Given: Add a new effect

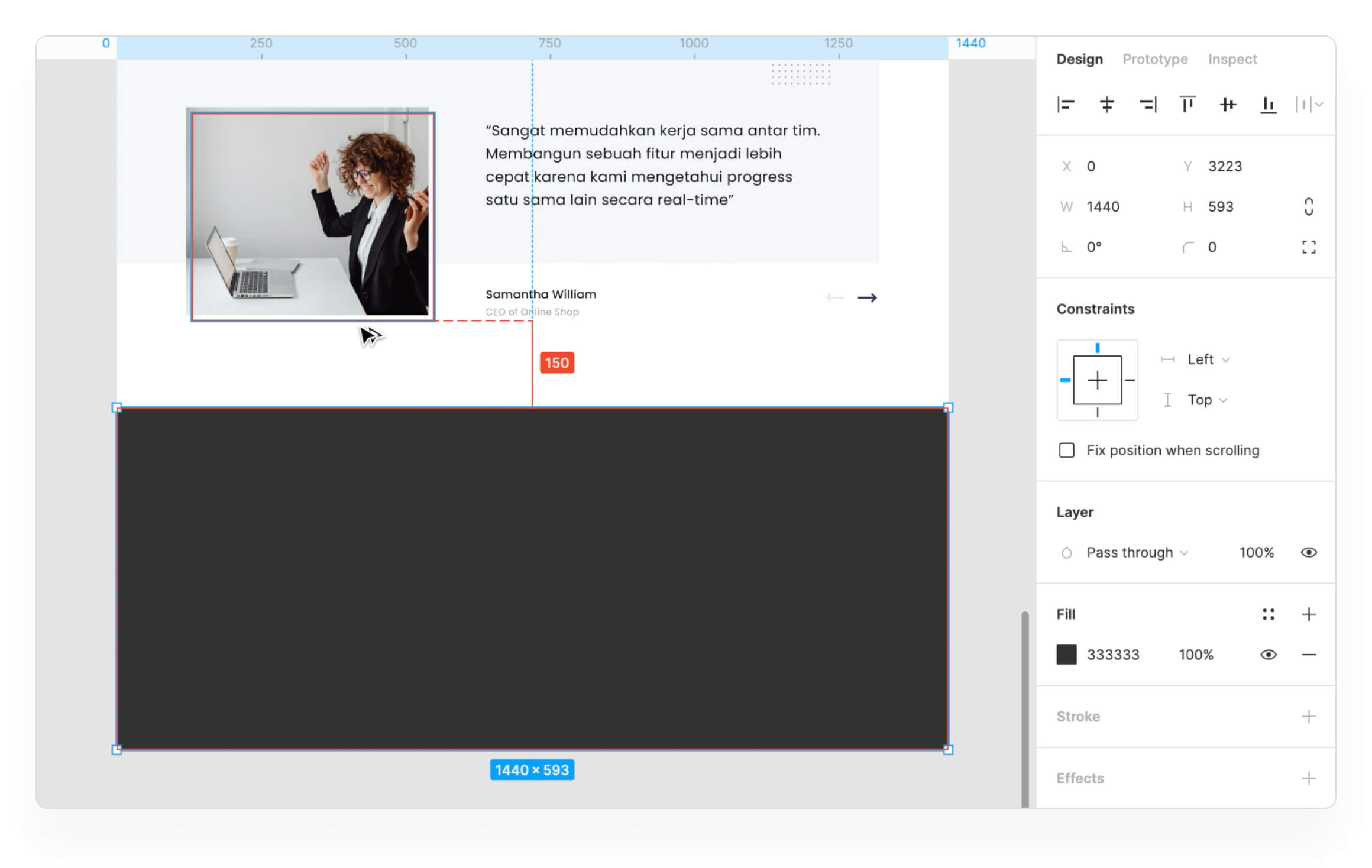Looking at the screenshot, I should coord(1309,778).
